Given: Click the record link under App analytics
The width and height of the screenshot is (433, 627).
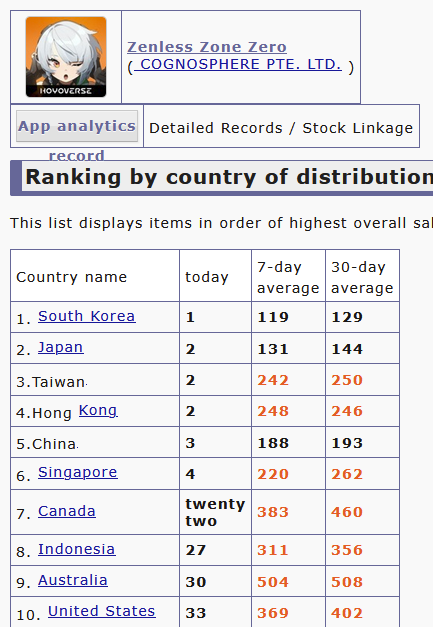Looking at the screenshot, I should pos(77,155).
